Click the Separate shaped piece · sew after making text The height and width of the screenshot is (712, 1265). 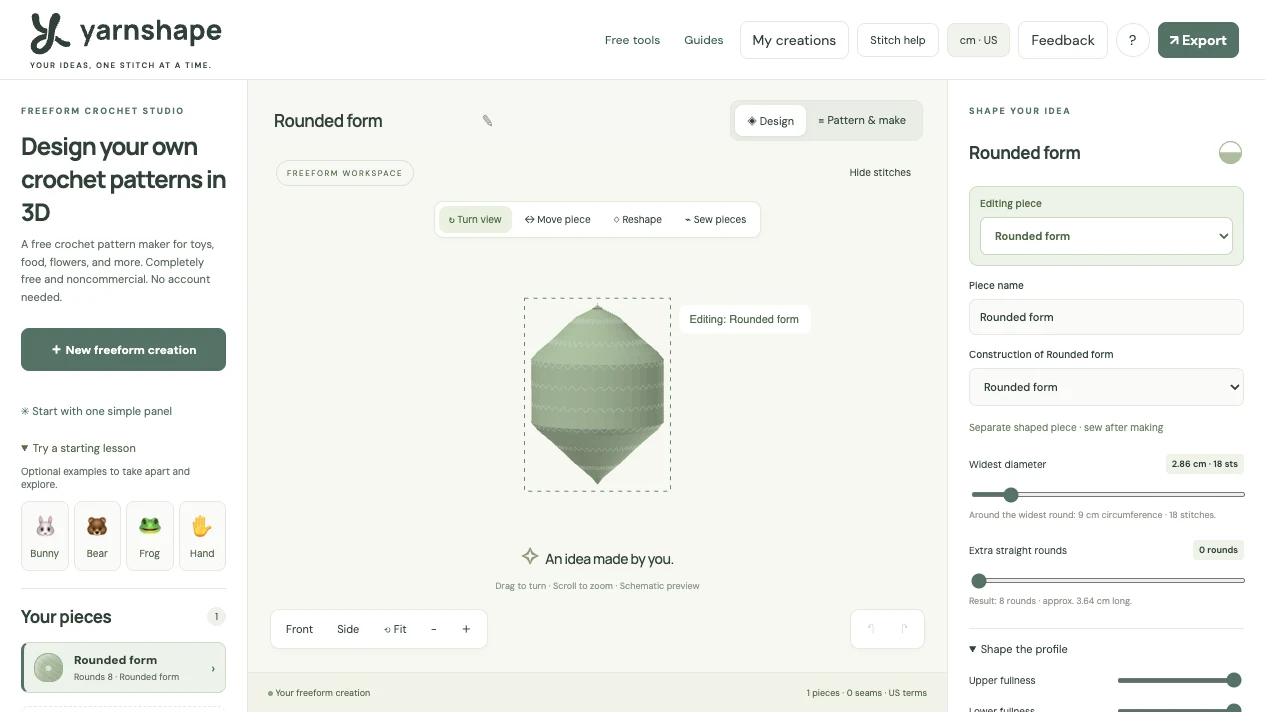[1066, 427]
